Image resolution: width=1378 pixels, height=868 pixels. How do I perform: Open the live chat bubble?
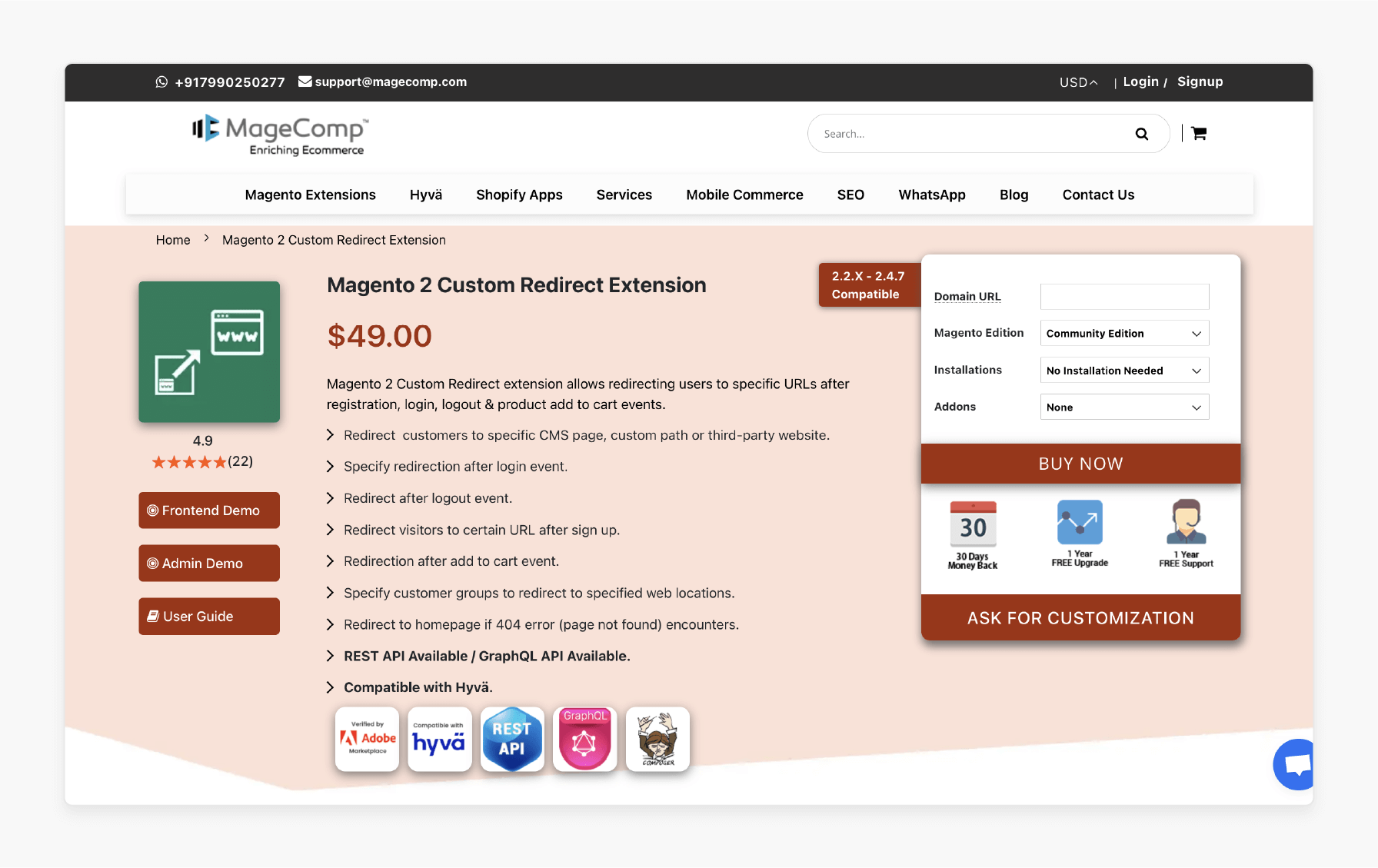[1294, 764]
